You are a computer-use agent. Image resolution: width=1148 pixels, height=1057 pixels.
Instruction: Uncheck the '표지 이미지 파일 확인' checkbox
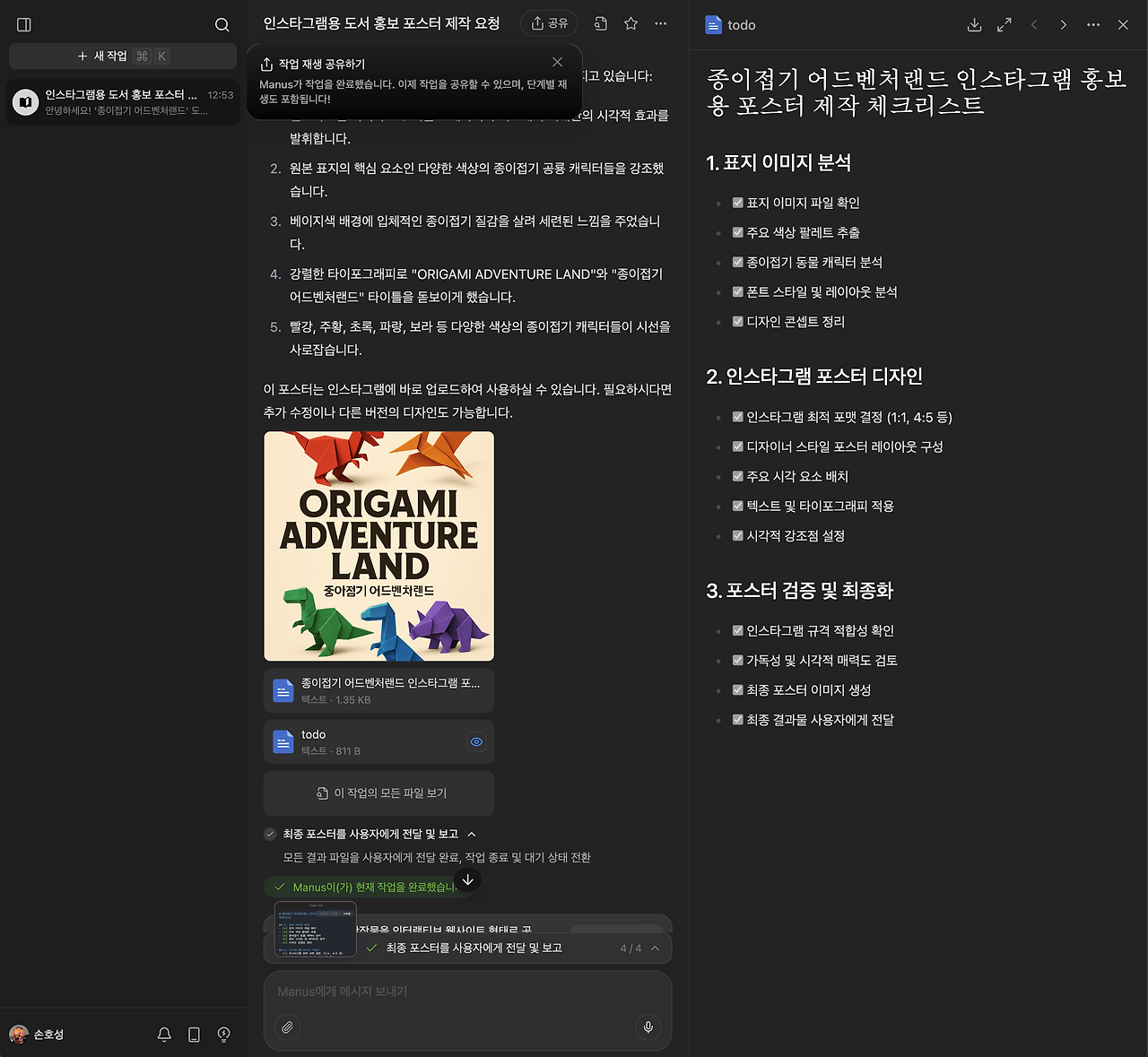click(x=737, y=203)
